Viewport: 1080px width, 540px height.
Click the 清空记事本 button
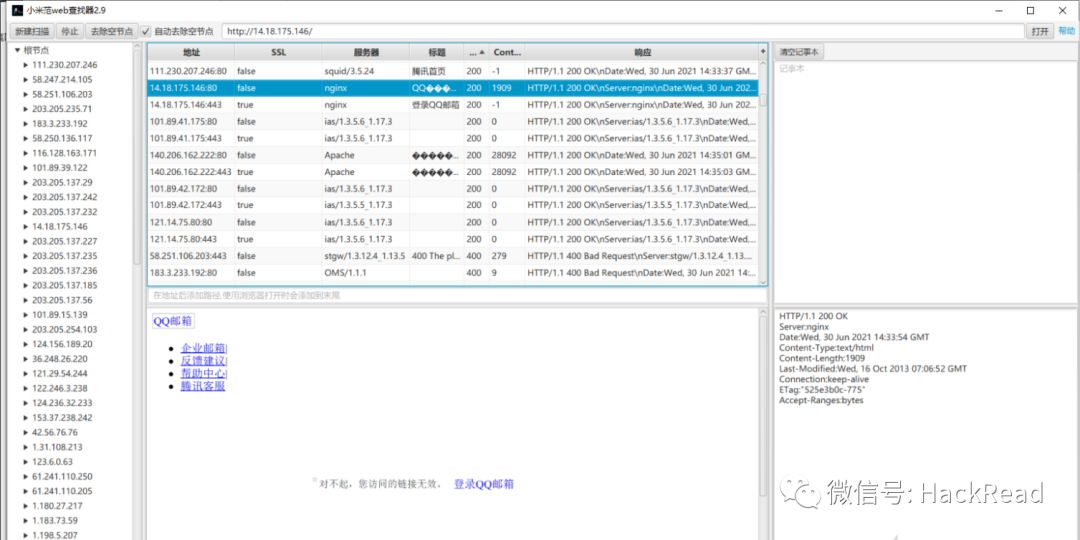[799, 52]
